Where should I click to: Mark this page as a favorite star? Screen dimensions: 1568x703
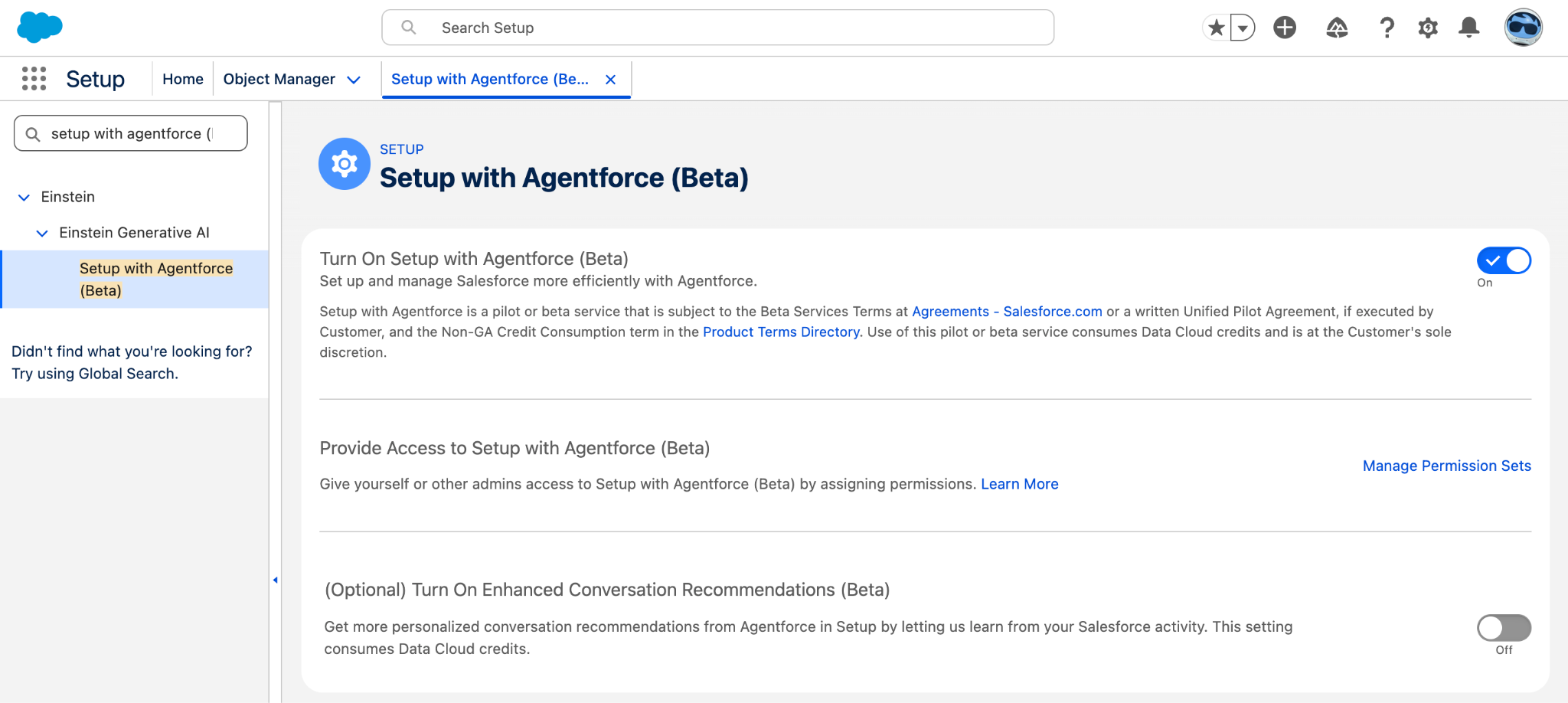click(x=1215, y=27)
